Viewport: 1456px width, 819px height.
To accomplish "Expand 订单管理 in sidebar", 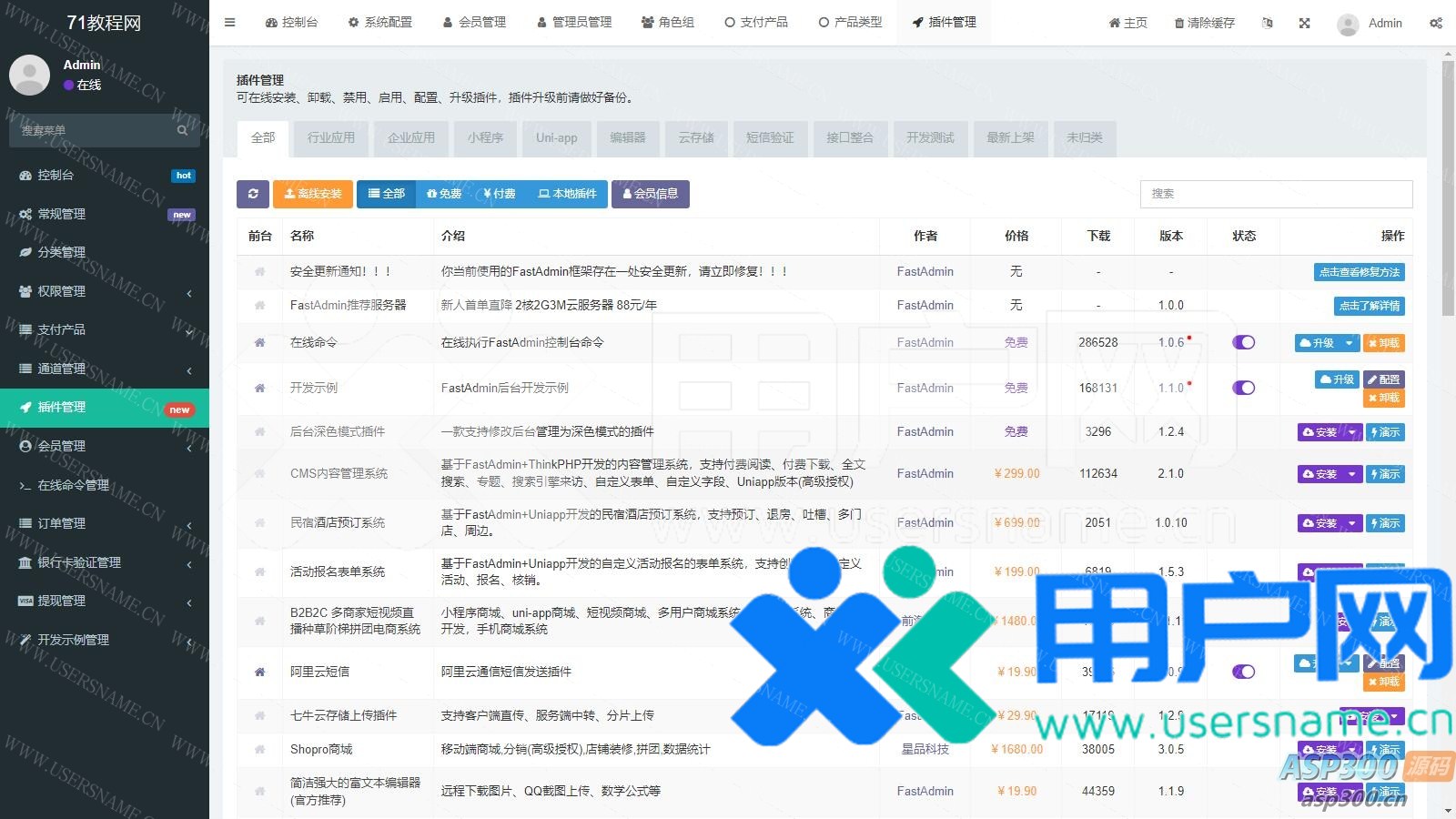I will pos(105,523).
